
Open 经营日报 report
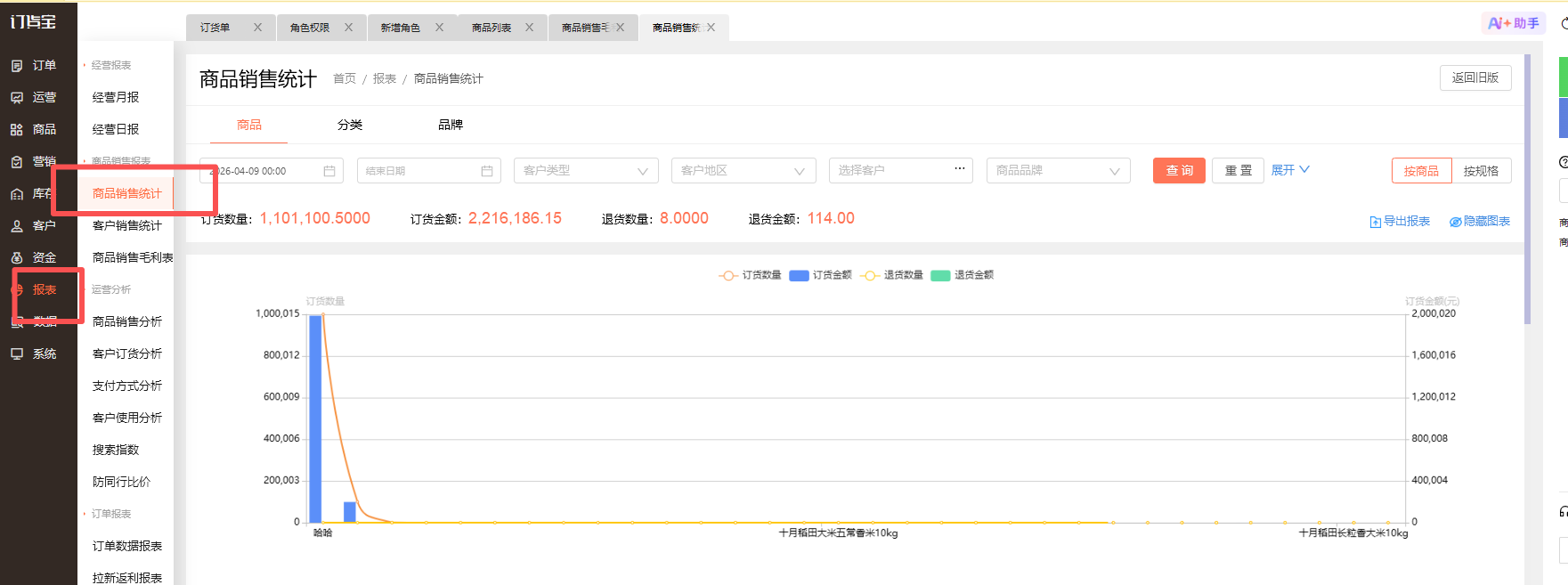(x=116, y=129)
